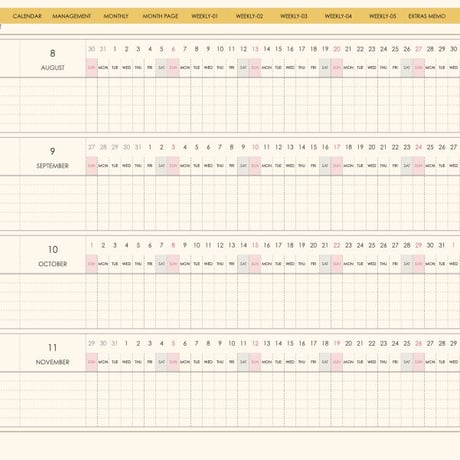The width and height of the screenshot is (460, 460).
Task: Click date 22 in the October row
Action: click(337, 245)
